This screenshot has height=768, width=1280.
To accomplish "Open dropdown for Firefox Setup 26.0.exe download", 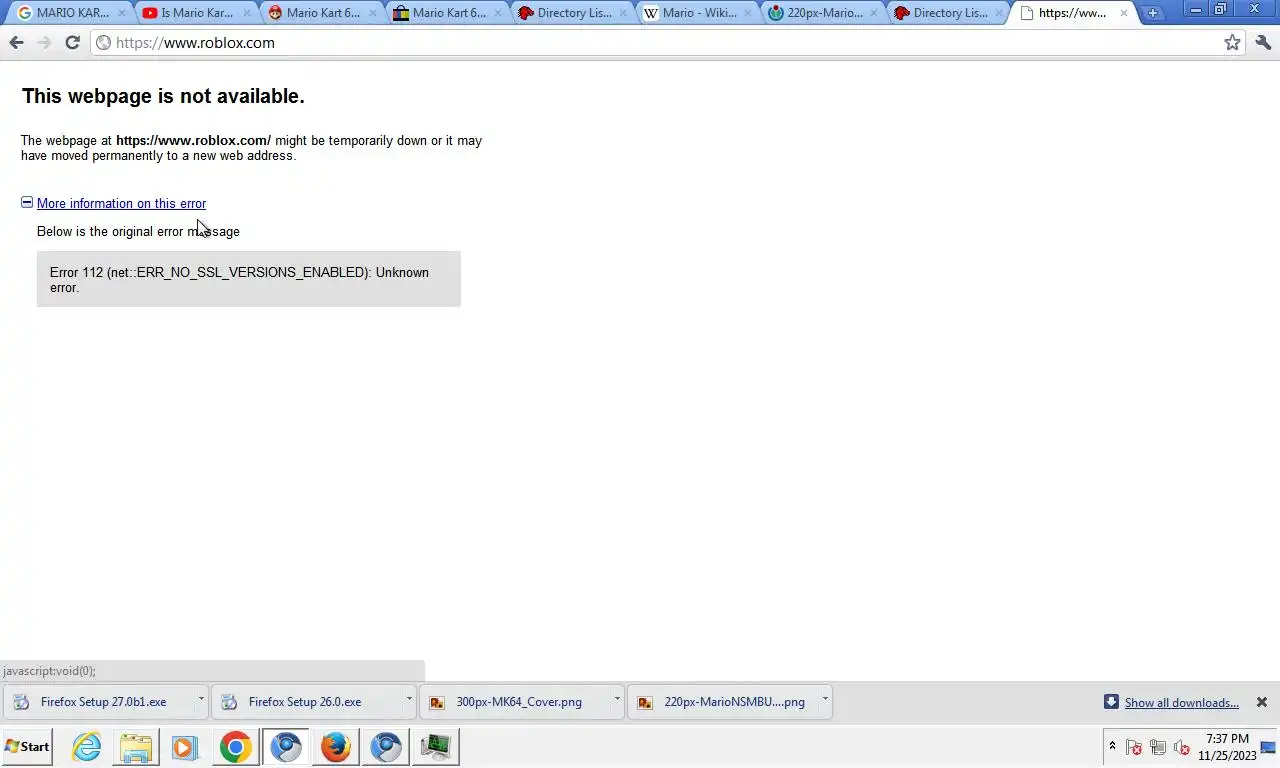I will click(x=409, y=700).
